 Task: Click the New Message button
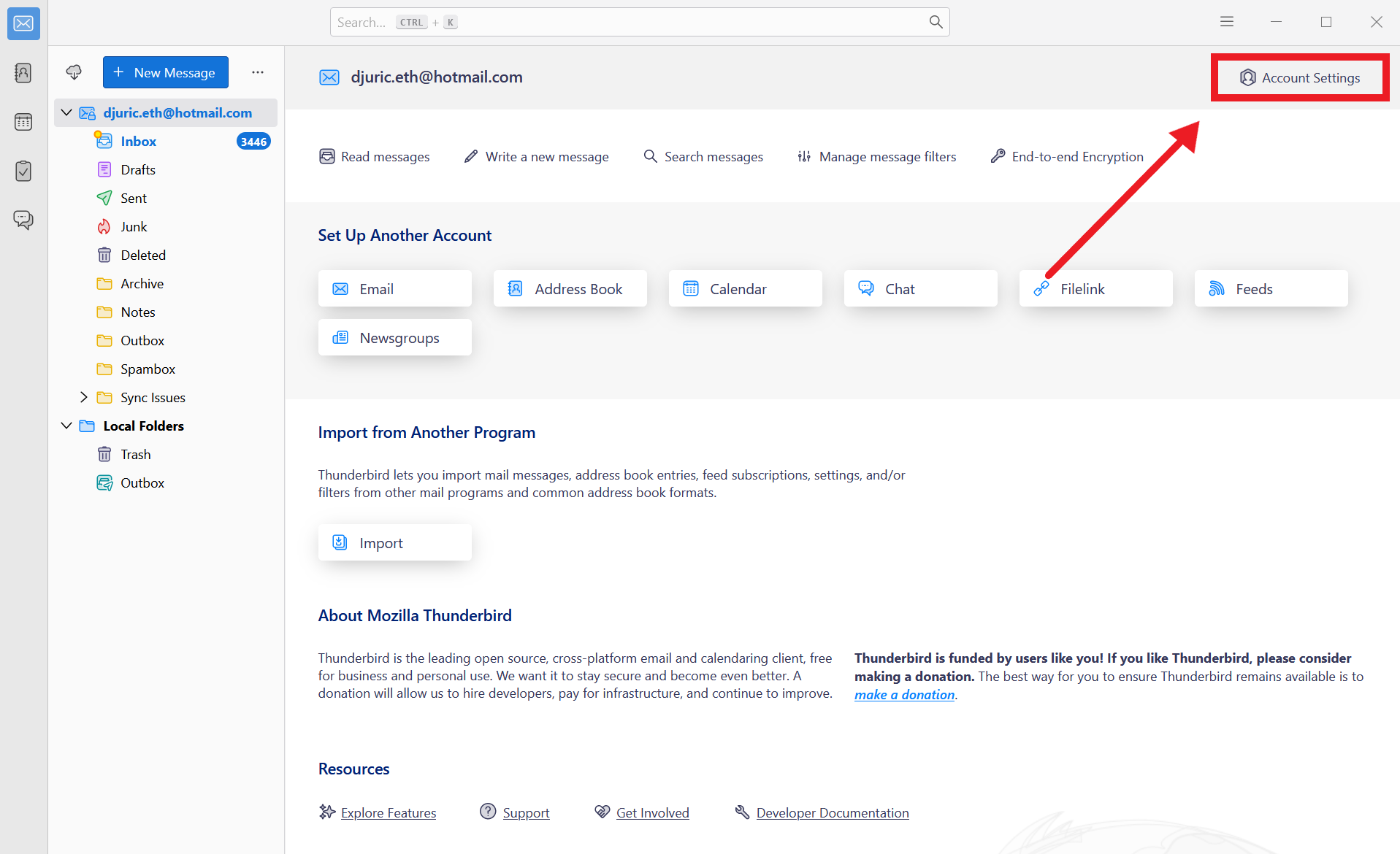pyautogui.click(x=166, y=72)
